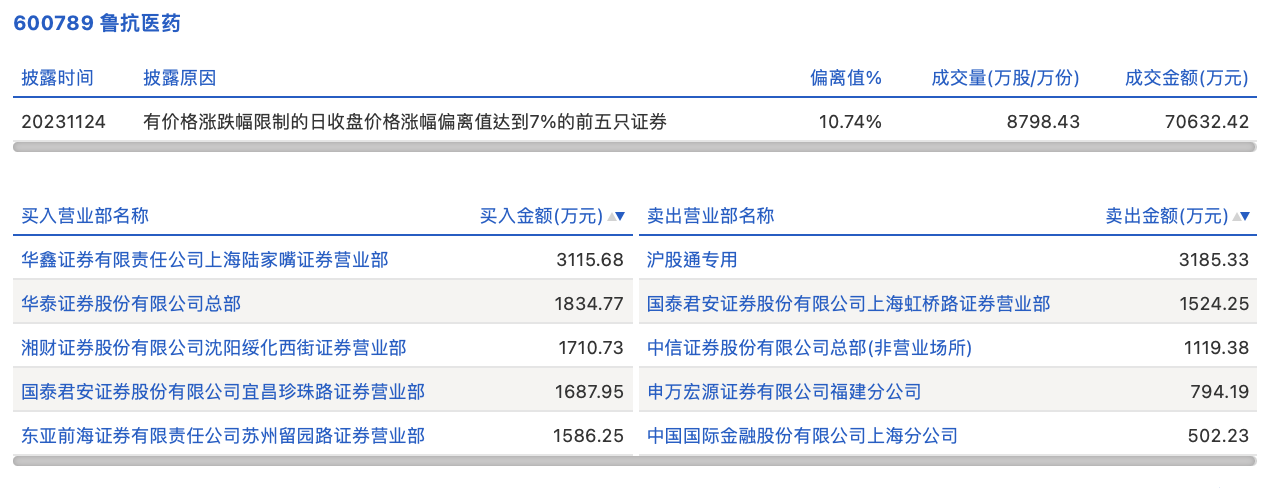Open the 沪股通专用 seller link
Viewport: 1272px width, 488px height.
point(692,260)
